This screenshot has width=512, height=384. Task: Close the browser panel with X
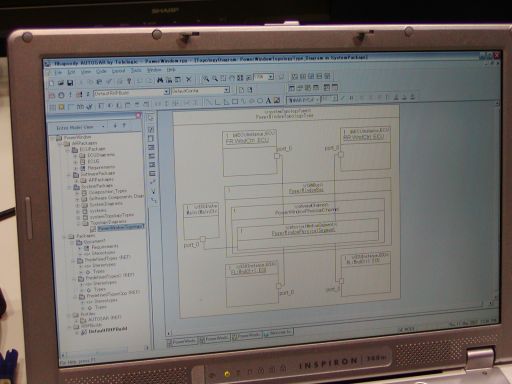[x=138, y=115]
